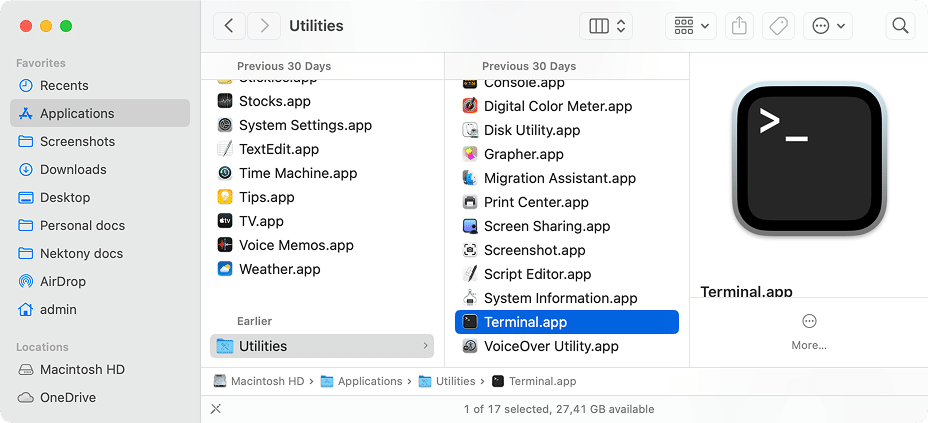
Task: Click the Favorites sidebar heading
Action: (x=41, y=63)
